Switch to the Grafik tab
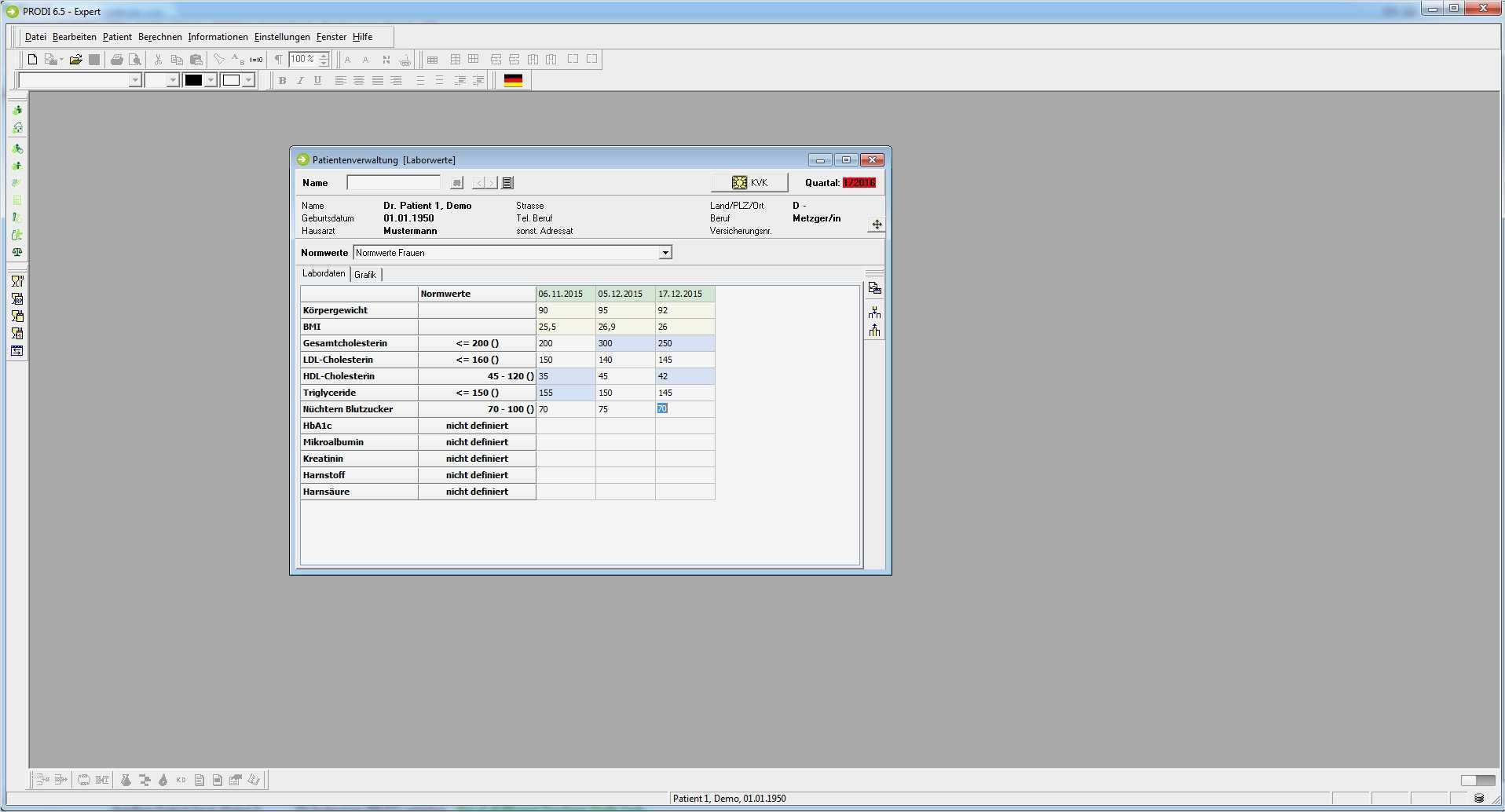 (x=364, y=274)
